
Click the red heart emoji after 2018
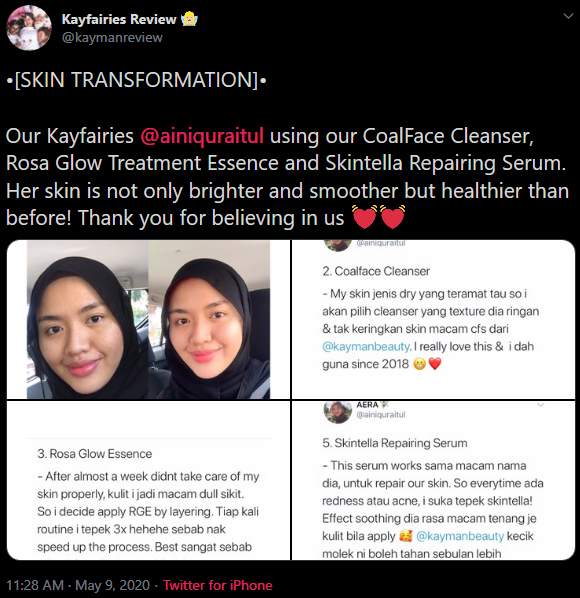coord(435,364)
